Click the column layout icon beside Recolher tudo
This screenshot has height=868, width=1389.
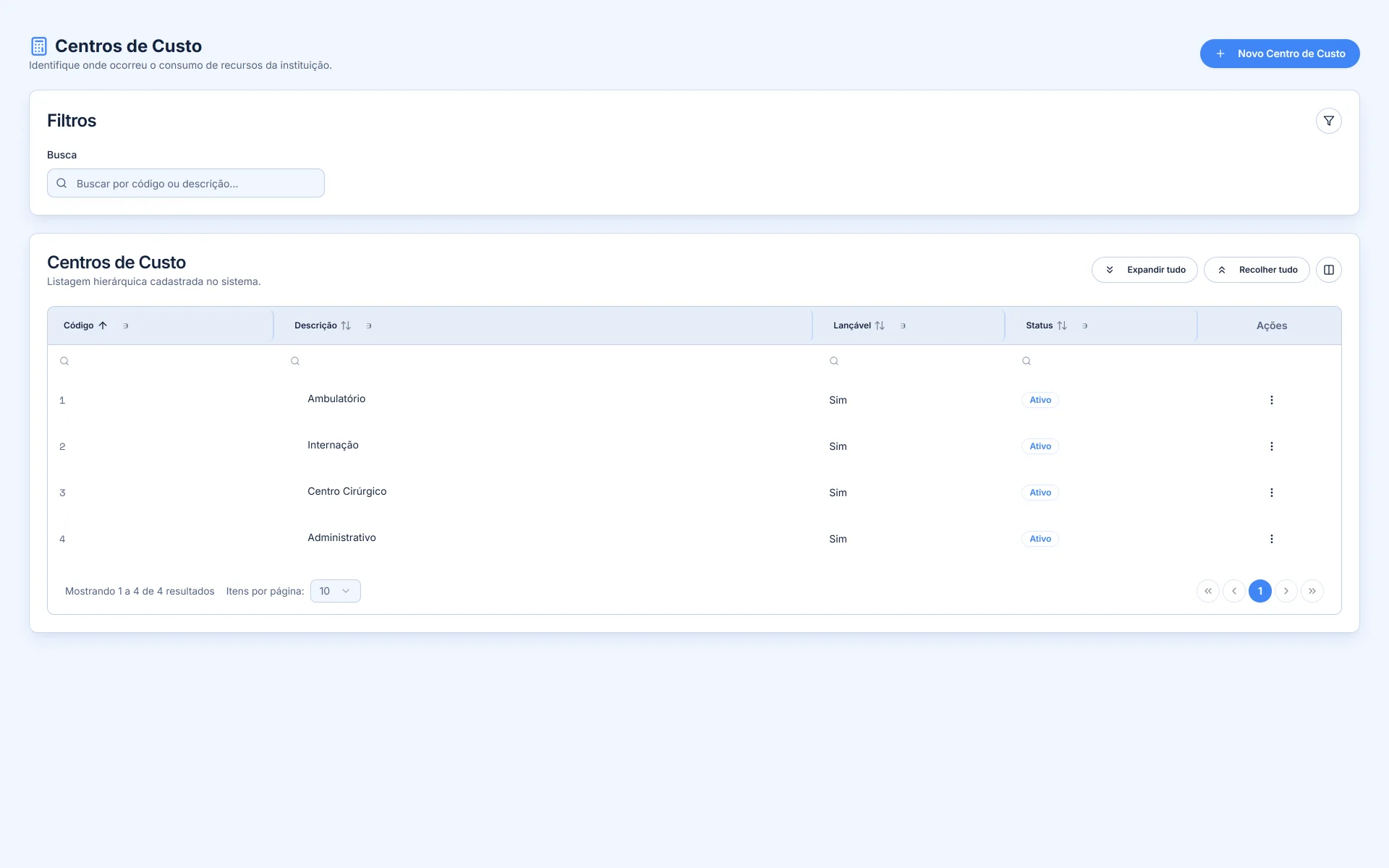1328,270
